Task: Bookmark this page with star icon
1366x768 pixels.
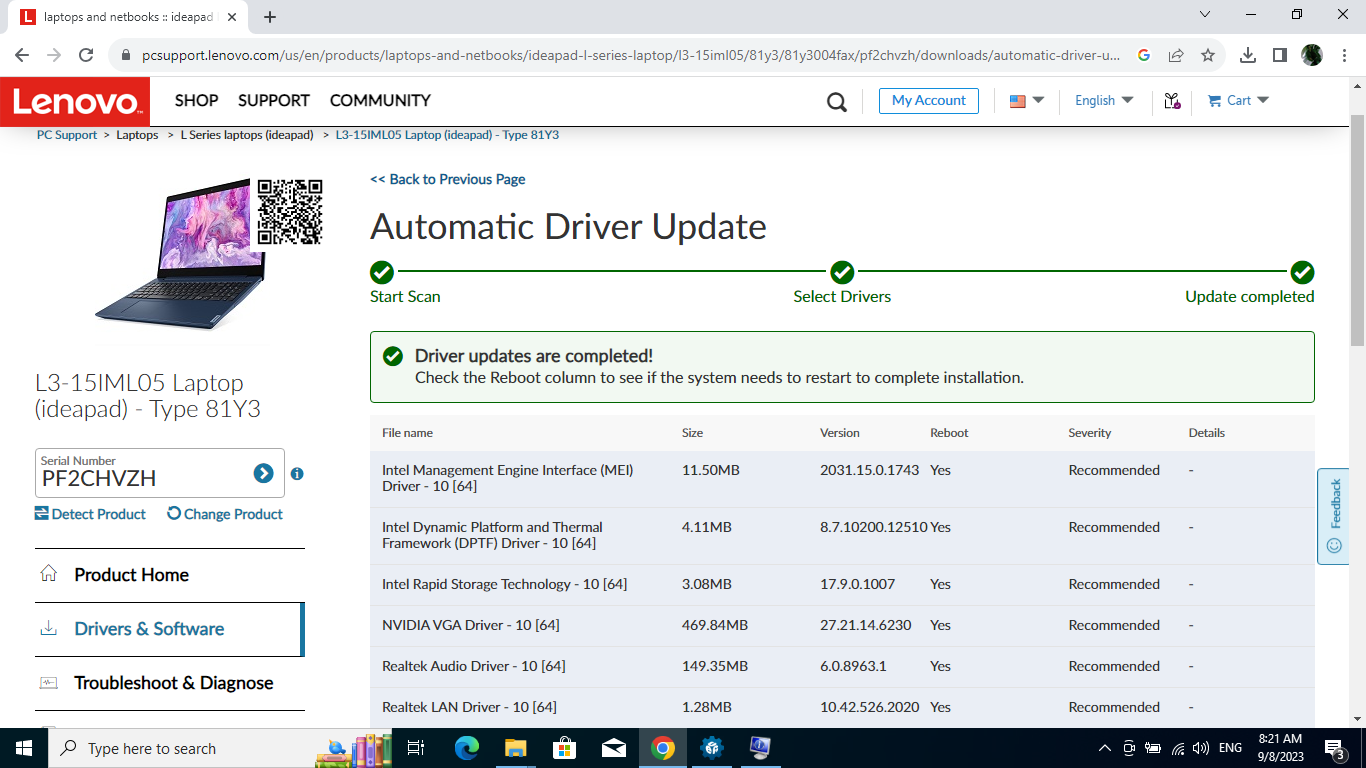Action: [x=1208, y=55]
